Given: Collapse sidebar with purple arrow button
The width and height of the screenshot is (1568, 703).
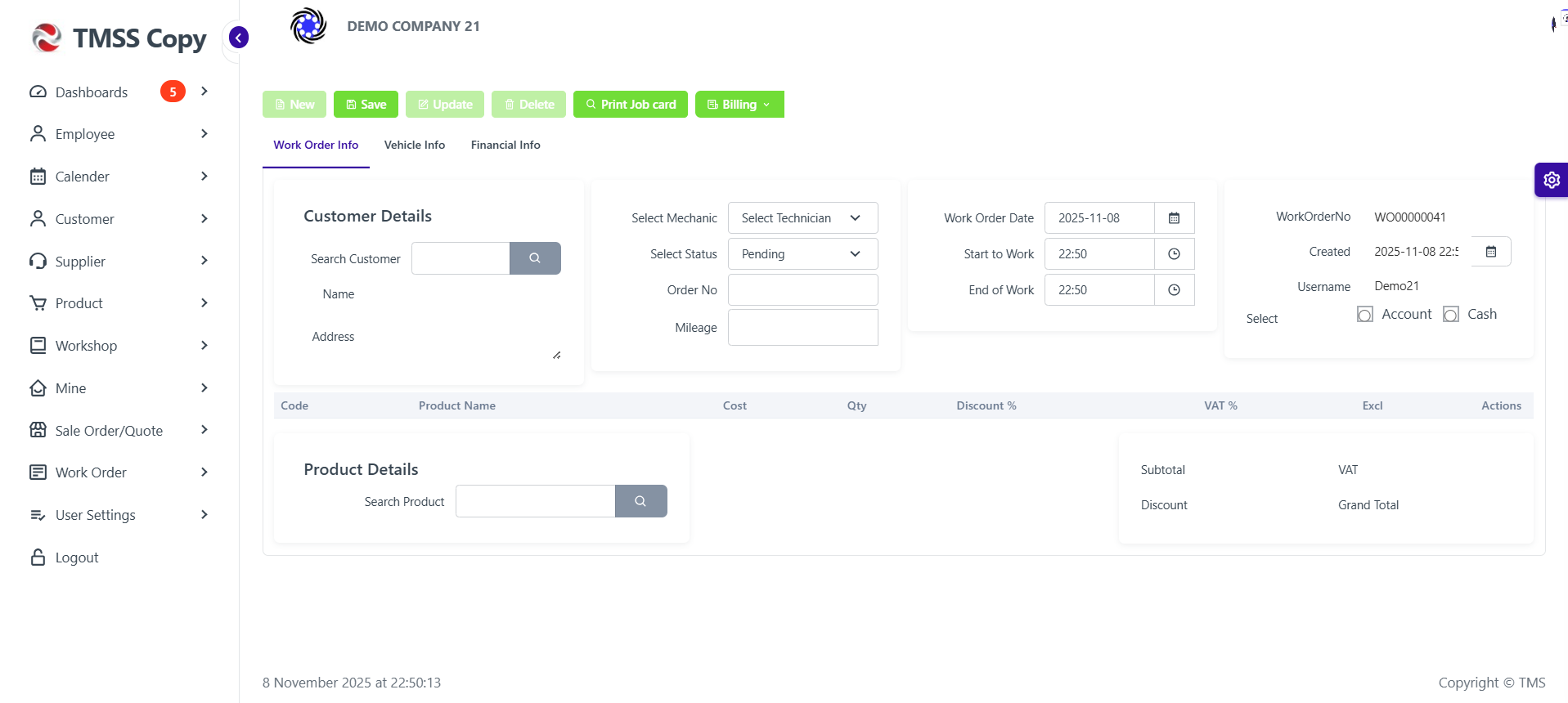Looking at the screenshot, I should [239, 38].
